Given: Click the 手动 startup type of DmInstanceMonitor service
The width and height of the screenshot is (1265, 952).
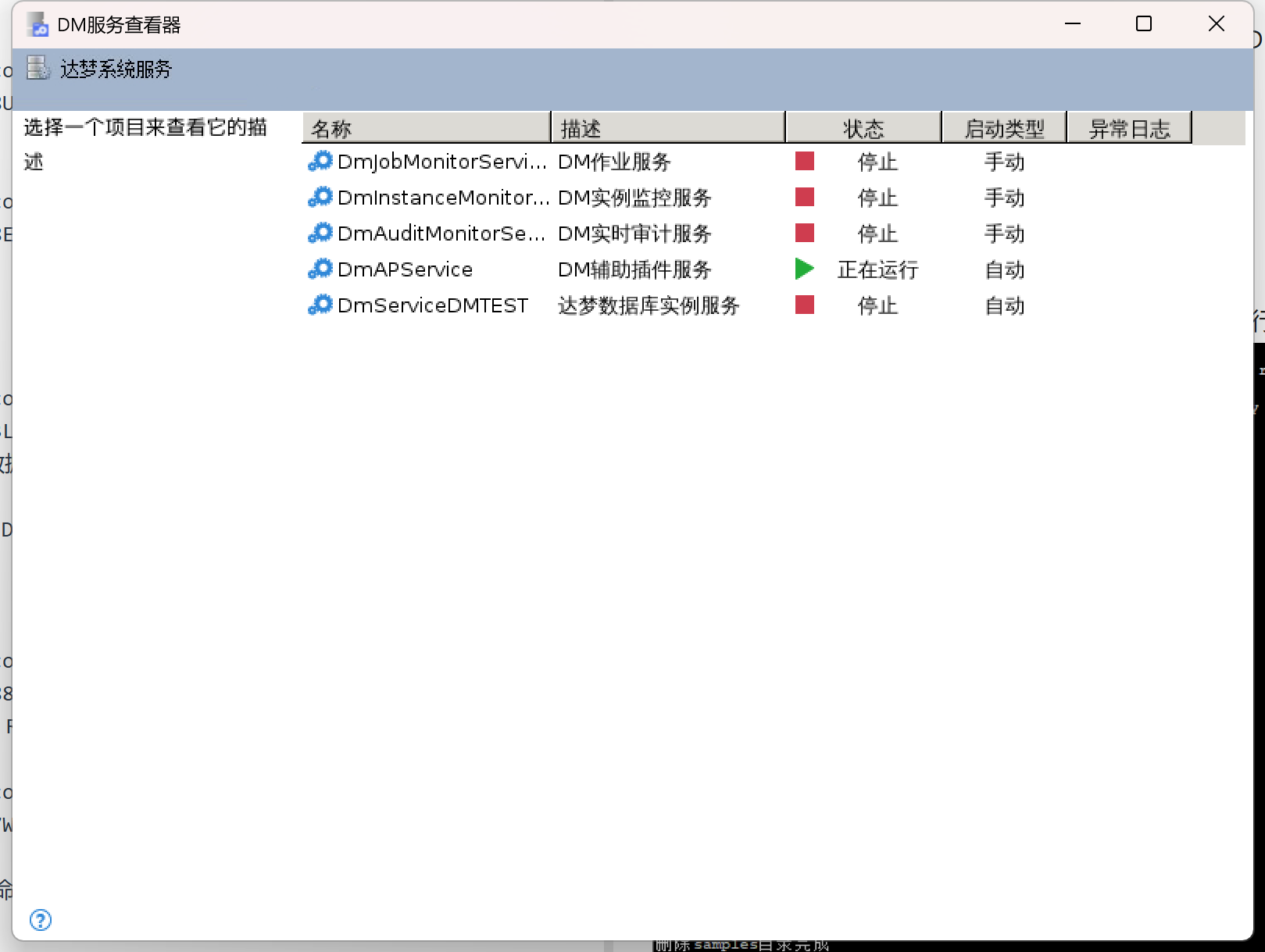Looking at the screenshot, I should [1004, 198].
